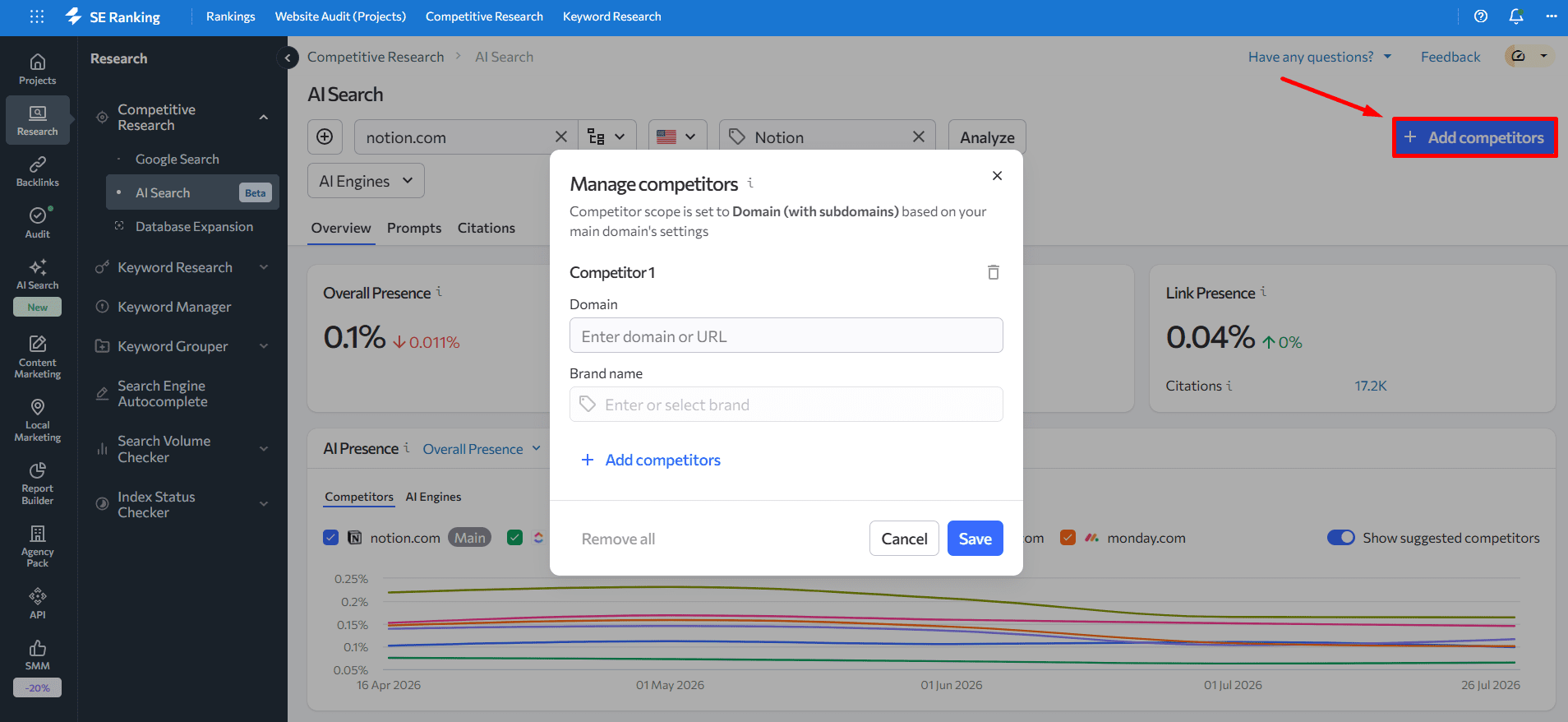Click the info icon beside Link Presence
Image resolution: width=1568 pixels, height=722 pixels.
tap(1263, 291)
